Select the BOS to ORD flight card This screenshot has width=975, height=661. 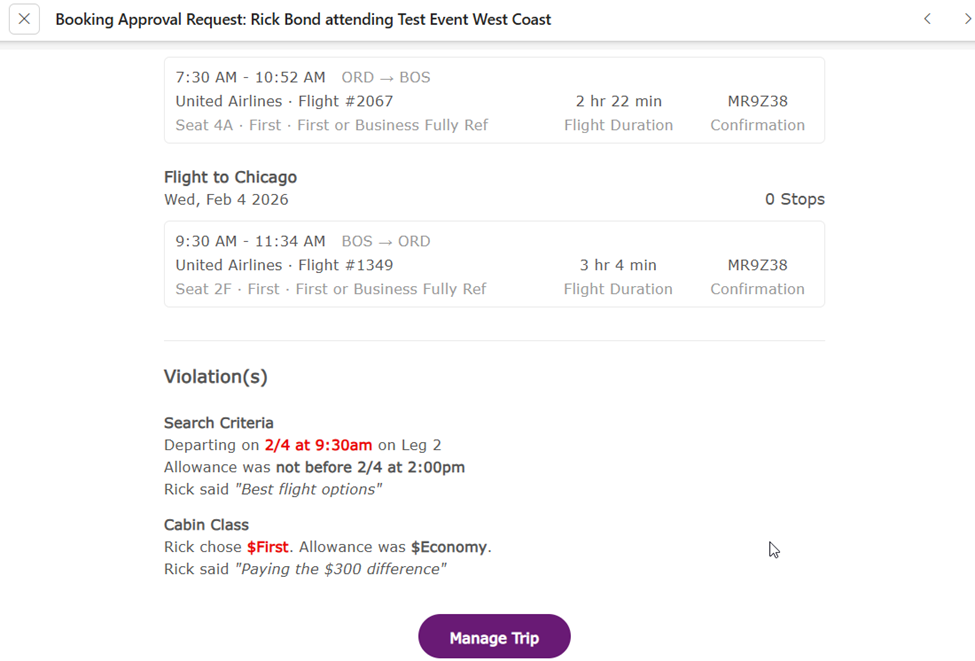[494, 264]
